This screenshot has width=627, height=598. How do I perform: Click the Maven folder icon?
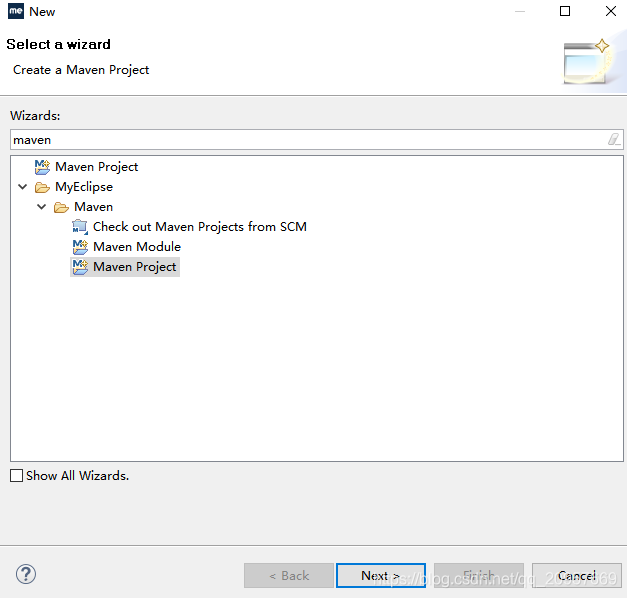point(61,207)
